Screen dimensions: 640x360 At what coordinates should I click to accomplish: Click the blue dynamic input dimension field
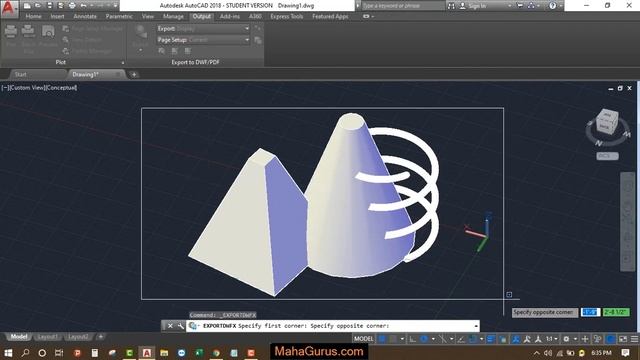[x=590, y=312]
